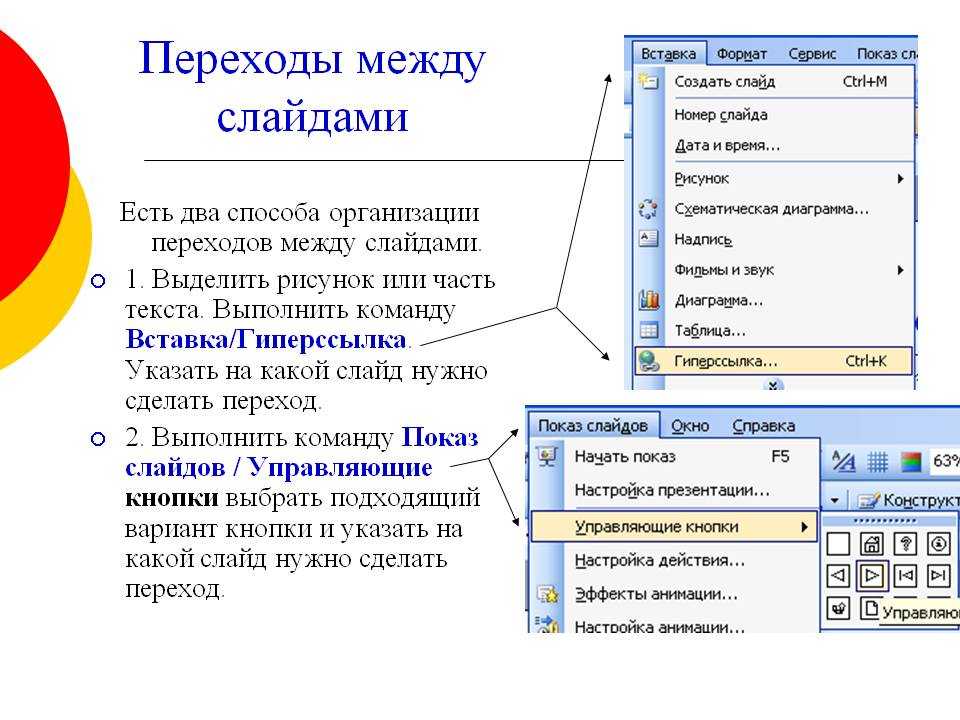Image resolution: width=960 pixels, height=720 pixels.
Task: Select the End action button
Action: click(x=939, y=576)
